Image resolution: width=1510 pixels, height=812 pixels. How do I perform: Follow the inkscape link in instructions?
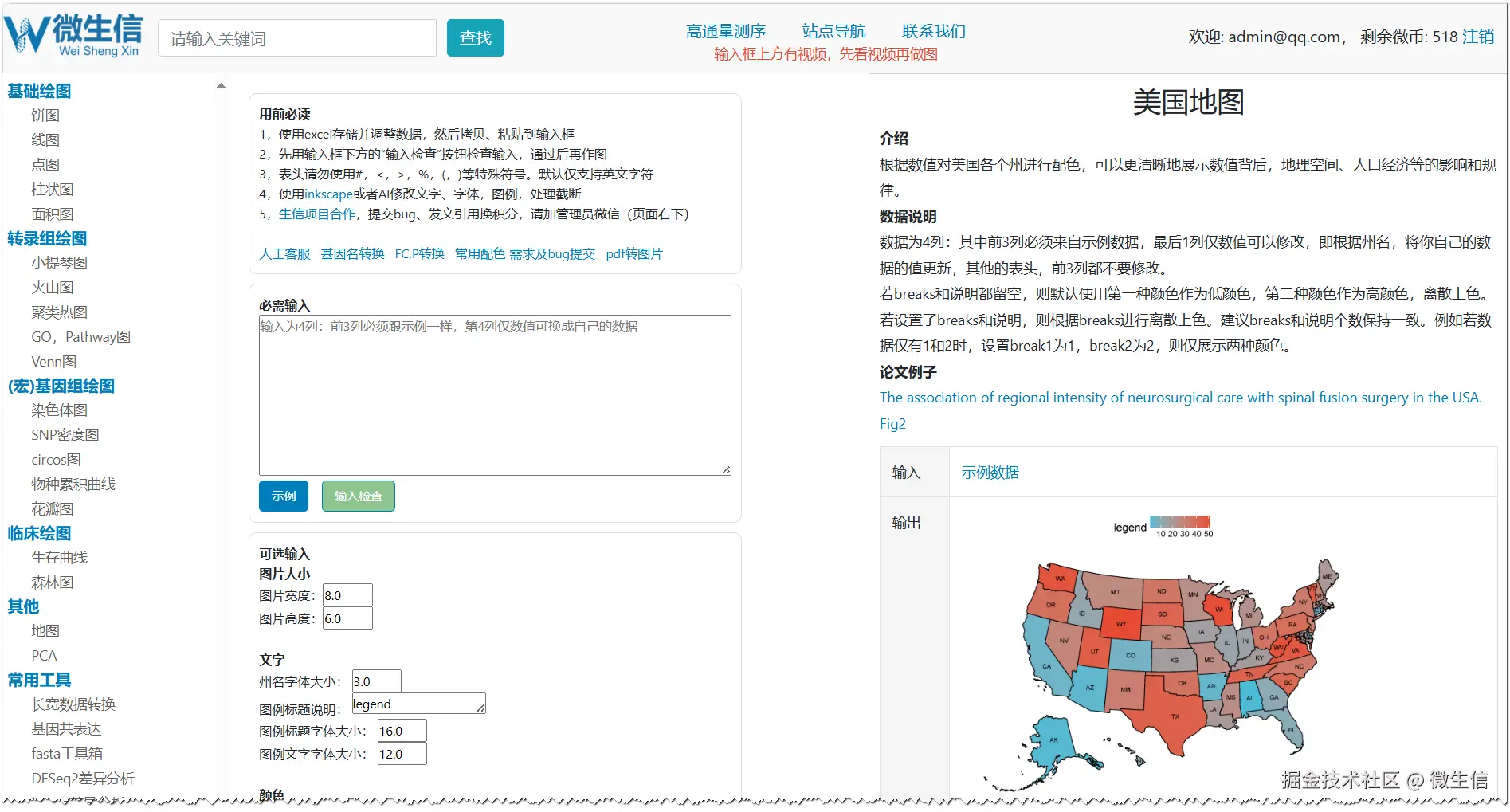[x=328, y=194]
